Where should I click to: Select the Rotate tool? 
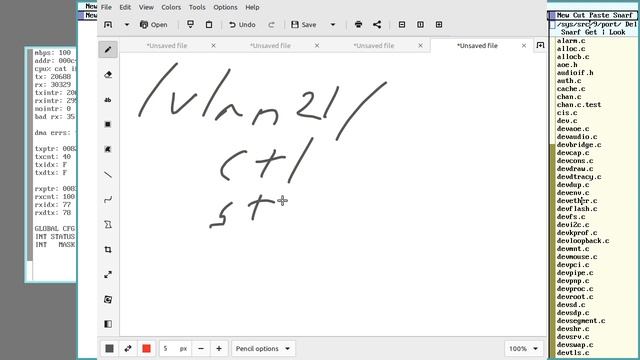[x=108, y=299]
